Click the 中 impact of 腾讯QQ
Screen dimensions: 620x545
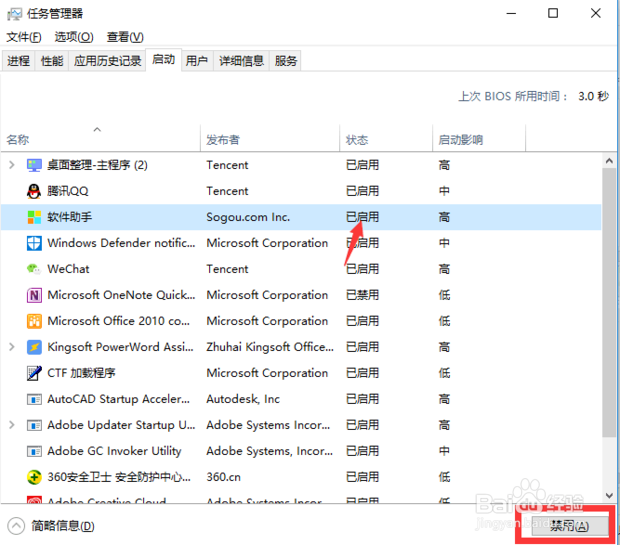[x=444, y=191]
